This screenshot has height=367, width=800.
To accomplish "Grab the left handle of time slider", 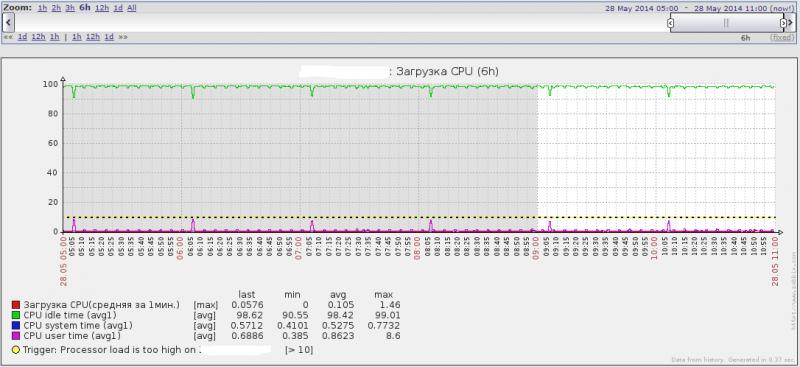I will tap(671, 23).
